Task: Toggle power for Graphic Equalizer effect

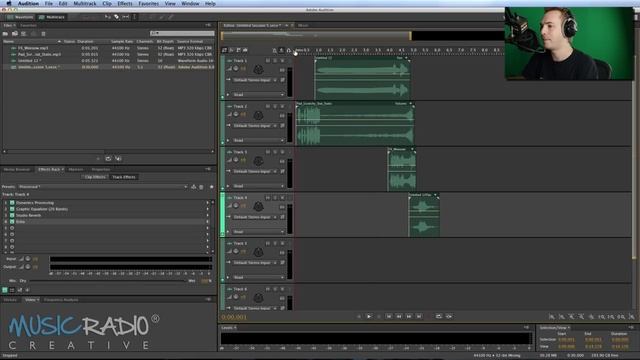Action: coord(12,209)
